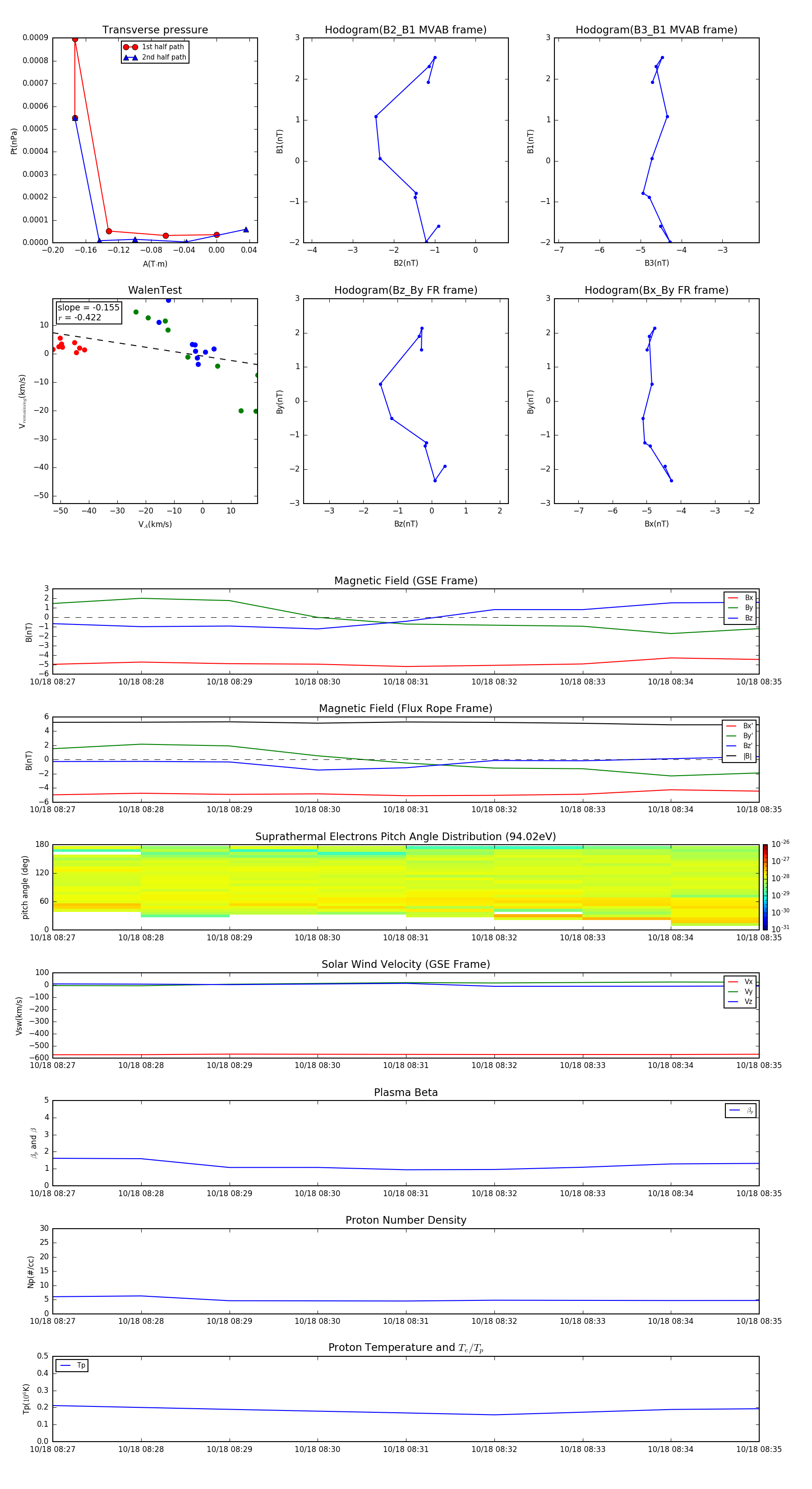Click the red peak marker in Transverse pressure
812x1489 pixels.
pyautogui.click(x=74, y=39)
